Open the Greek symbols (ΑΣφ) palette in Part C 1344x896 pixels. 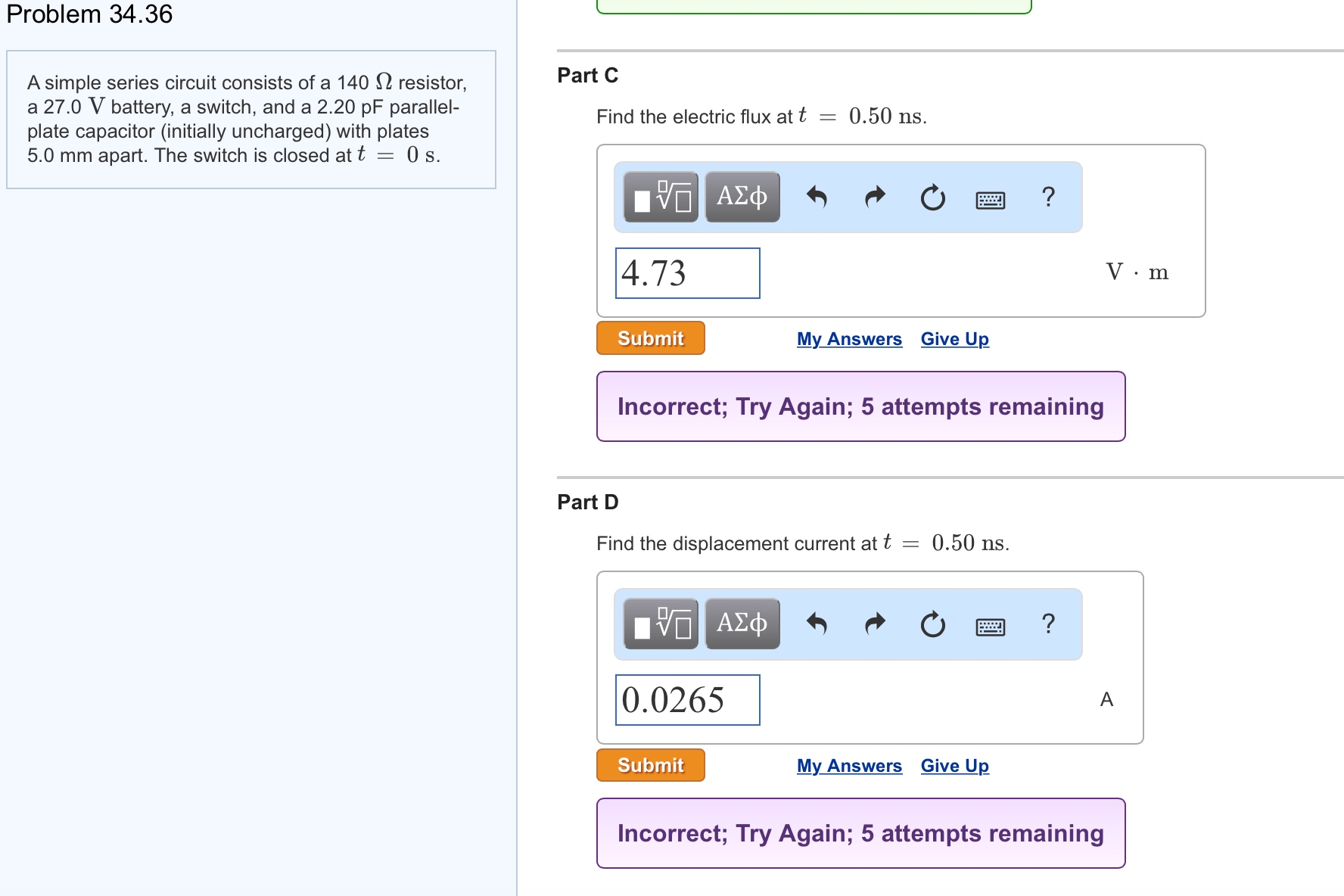point(742,196)
